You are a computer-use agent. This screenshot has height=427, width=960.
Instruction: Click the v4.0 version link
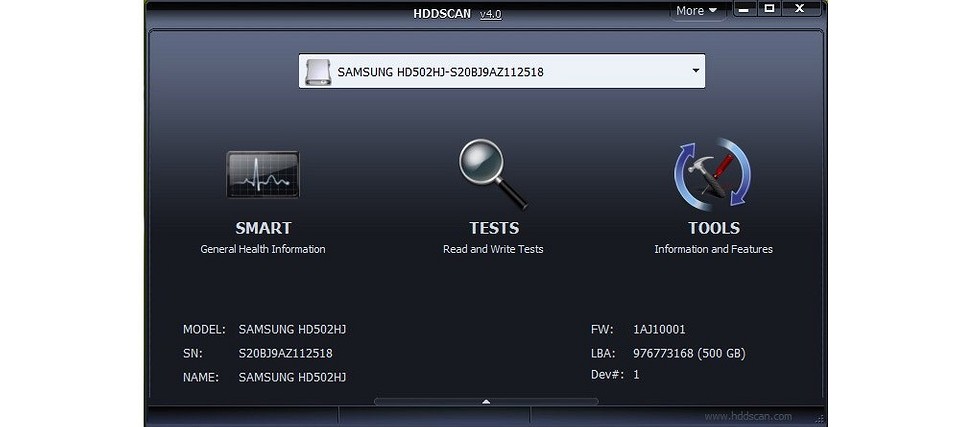pos(491,13)
